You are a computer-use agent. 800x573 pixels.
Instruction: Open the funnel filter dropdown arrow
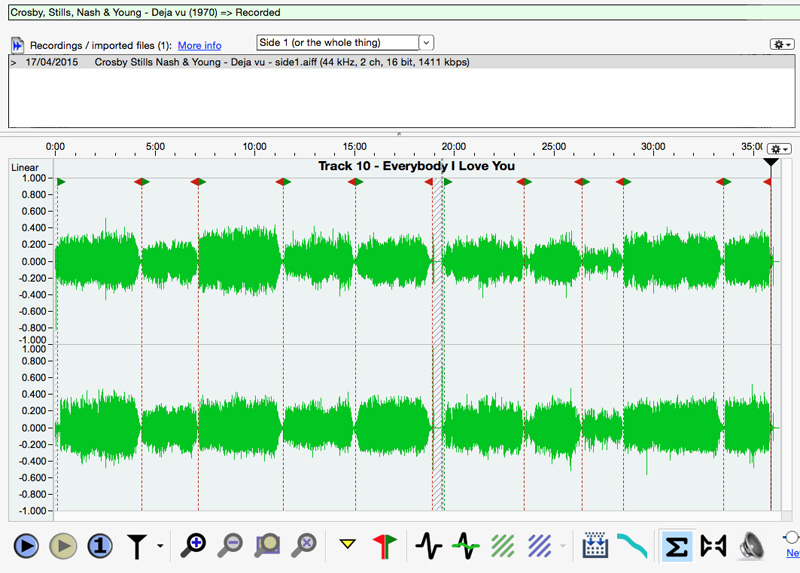click(x=160, y=547)
